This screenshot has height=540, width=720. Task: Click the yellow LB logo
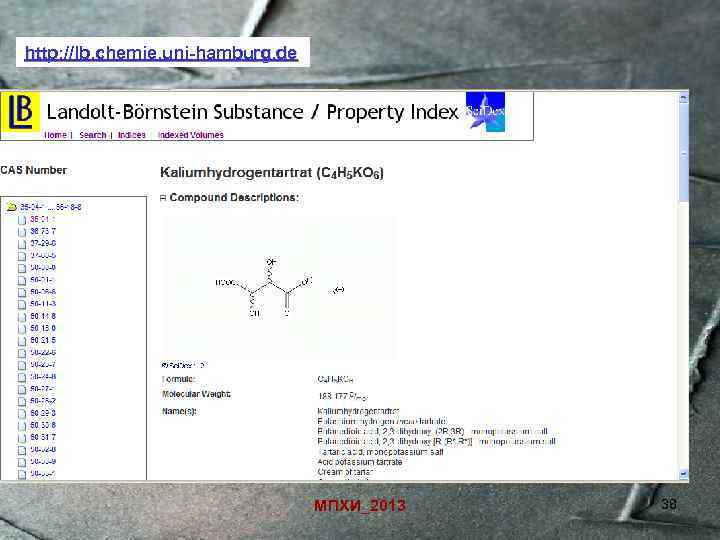click(20, 112)
